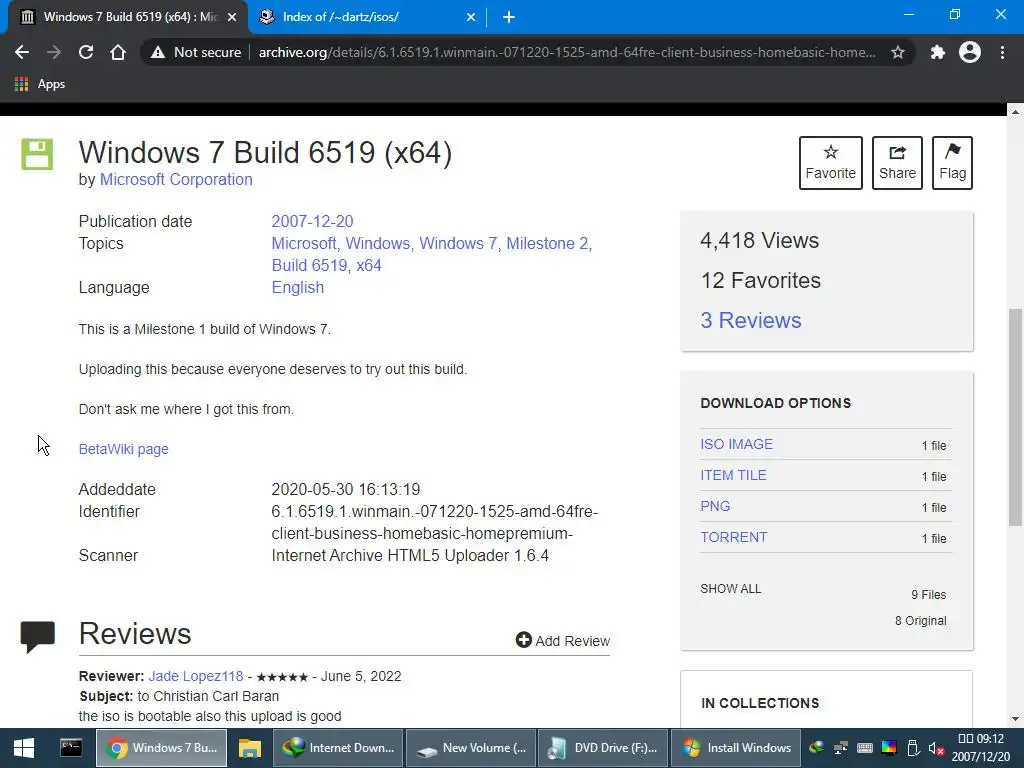Click the 8 Original files link
Screen dimensions: 1024x768
920,621
